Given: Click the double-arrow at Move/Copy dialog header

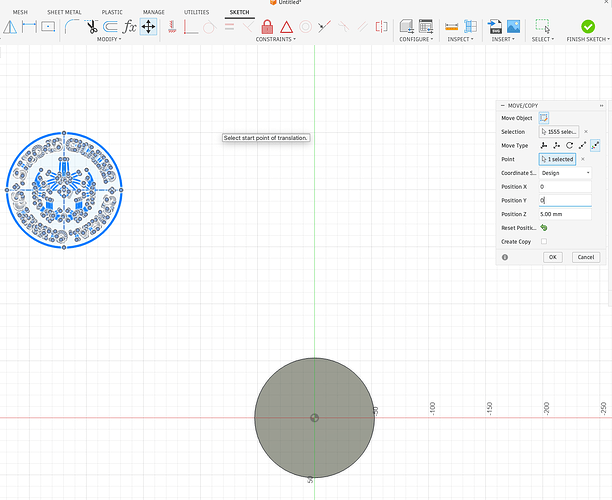Looking at the screenshot, I should 601,106.
